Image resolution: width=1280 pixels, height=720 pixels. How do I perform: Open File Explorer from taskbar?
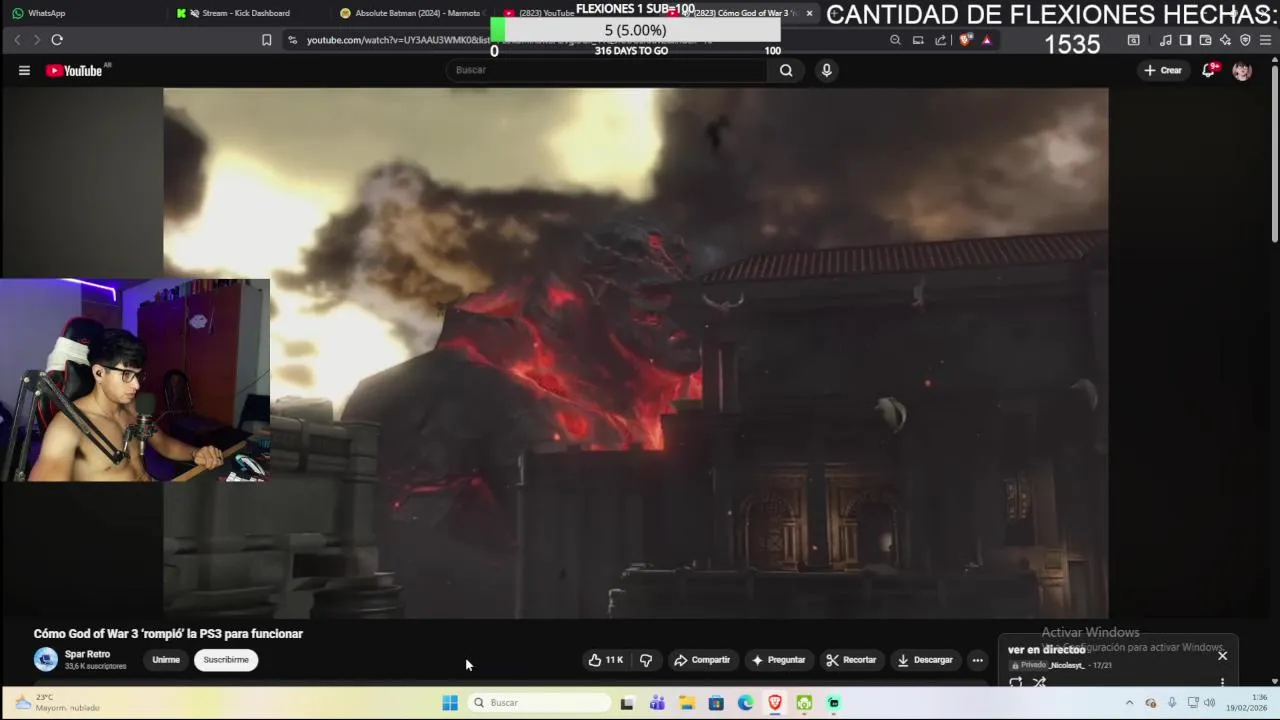(687, 703)
